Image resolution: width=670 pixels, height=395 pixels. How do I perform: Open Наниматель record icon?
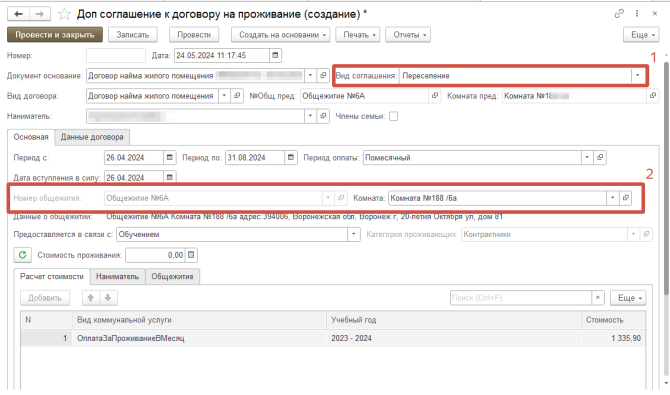pyautogui.click(x=323, y=116)
